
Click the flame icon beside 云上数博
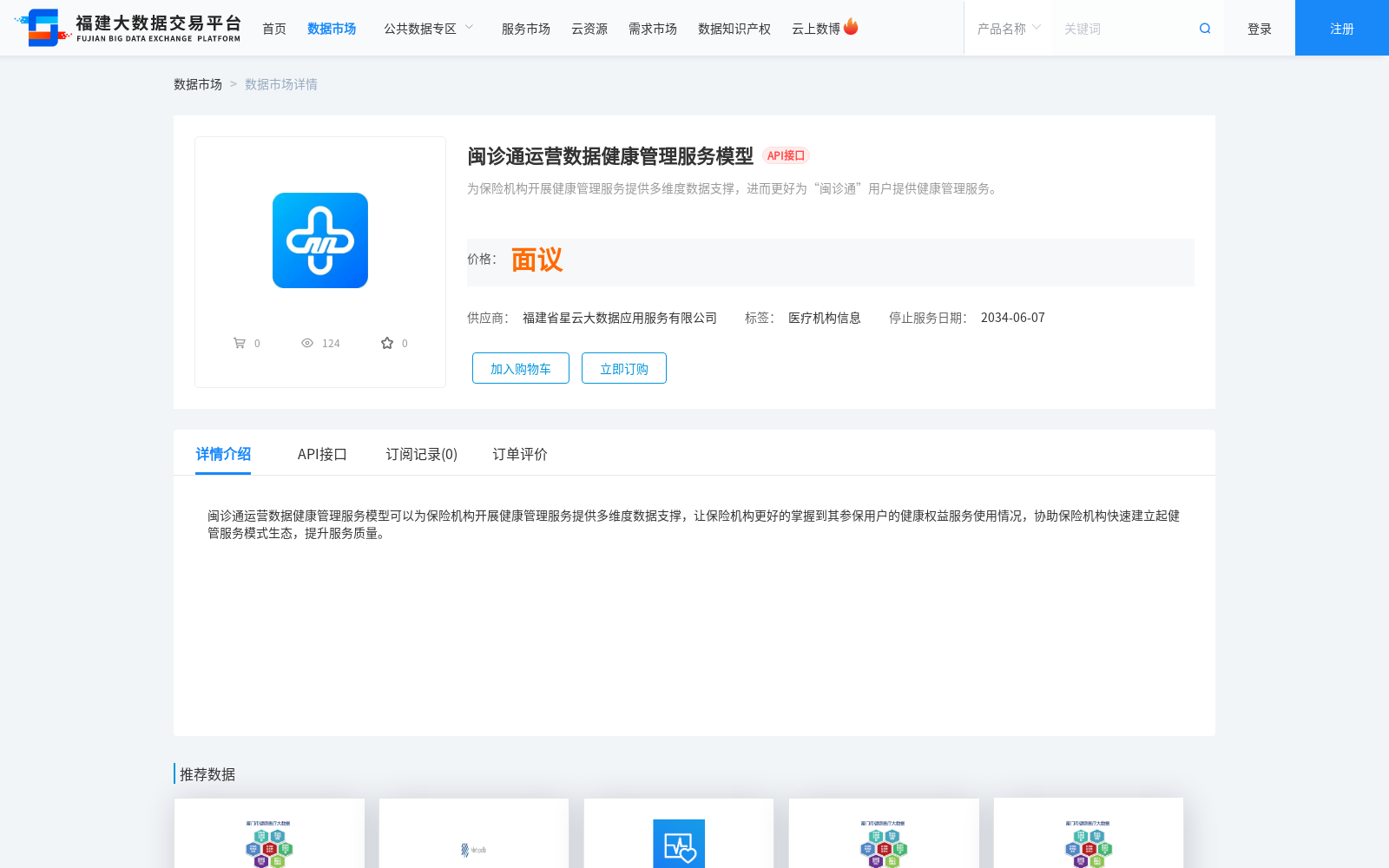[851, 27]
